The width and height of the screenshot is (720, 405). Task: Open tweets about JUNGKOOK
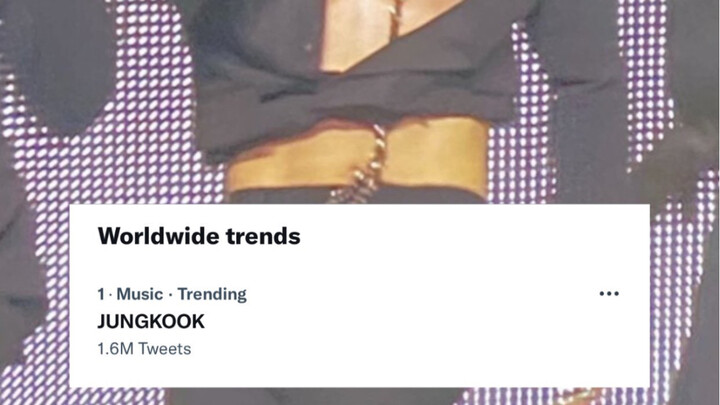click(151, 321)
